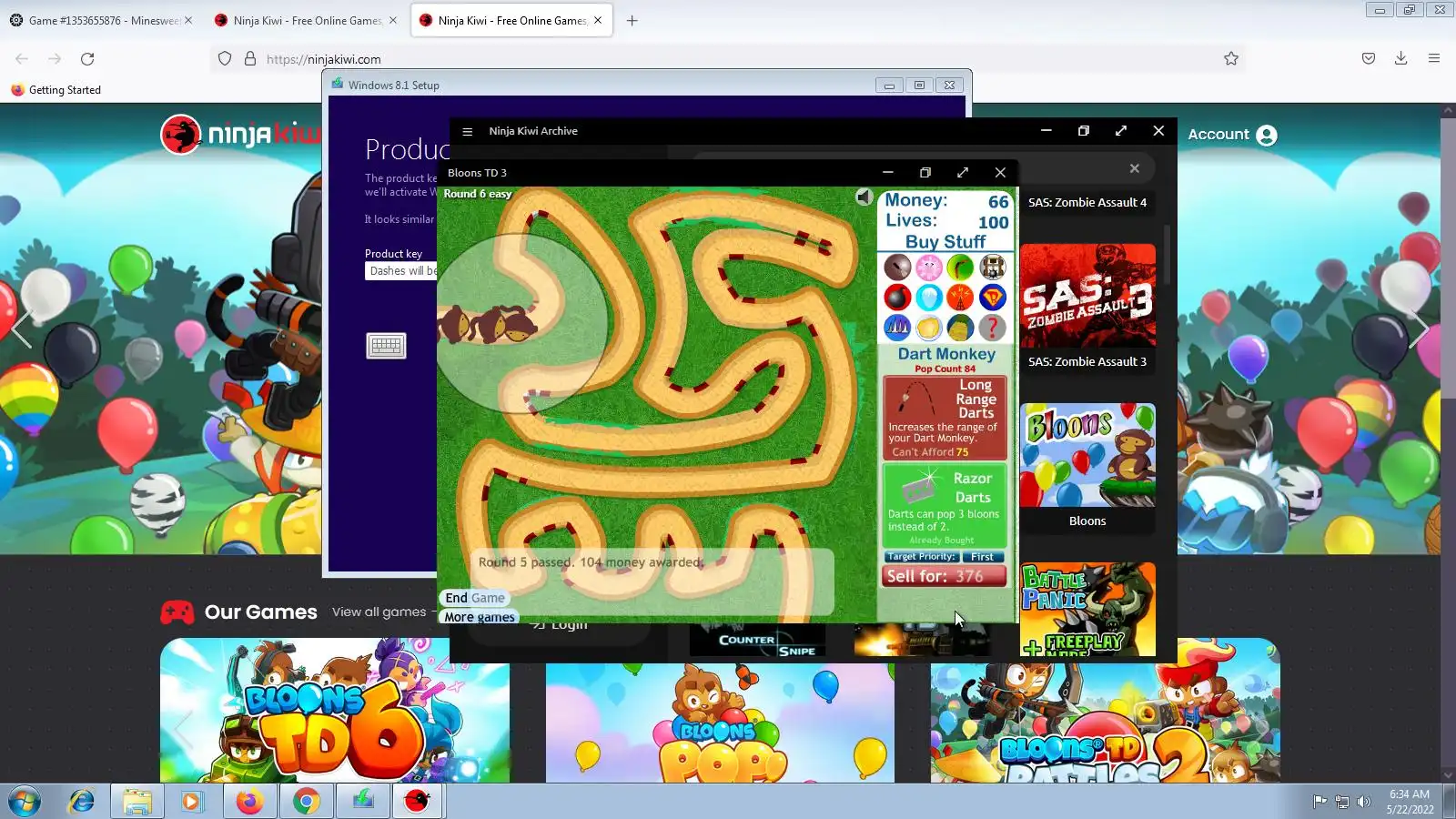
Task: Select the black Bomb tower icon
Action: [x=897, y=298]
